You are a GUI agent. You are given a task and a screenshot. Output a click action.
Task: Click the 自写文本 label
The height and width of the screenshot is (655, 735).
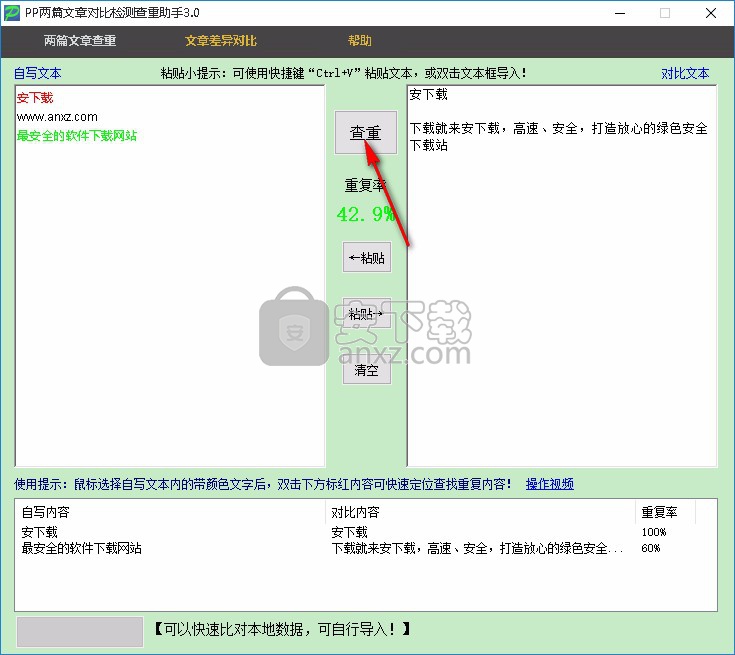point(38,73)
